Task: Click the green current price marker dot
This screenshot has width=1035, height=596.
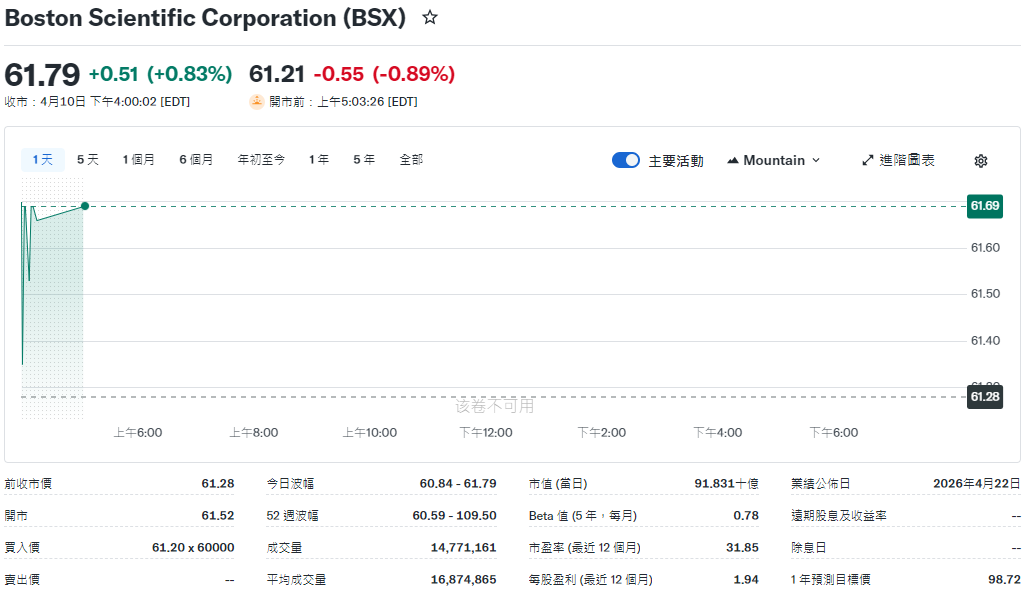Action: (x=85, y=206)
